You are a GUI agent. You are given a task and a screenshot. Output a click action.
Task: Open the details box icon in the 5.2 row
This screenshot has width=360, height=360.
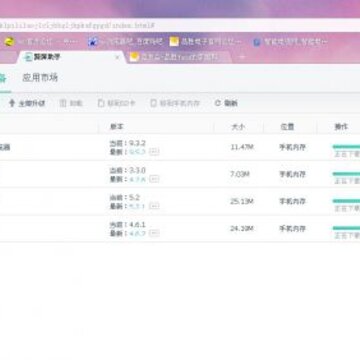pyautogui.click(x=154, y=206)
